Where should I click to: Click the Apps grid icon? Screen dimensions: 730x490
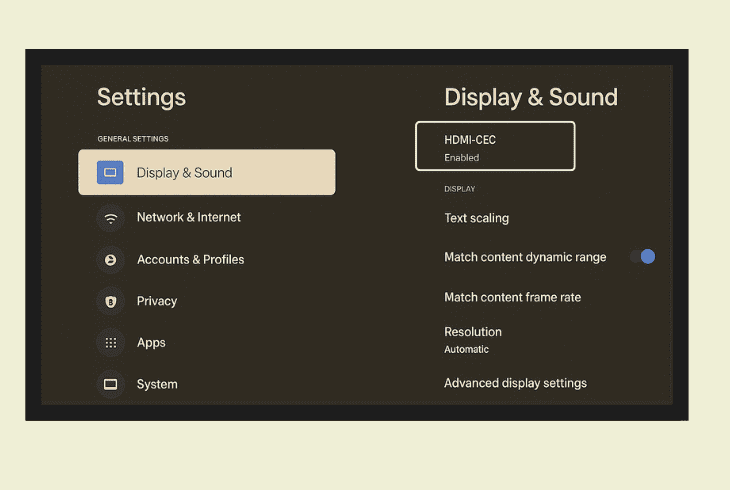[x=110, y=343]
